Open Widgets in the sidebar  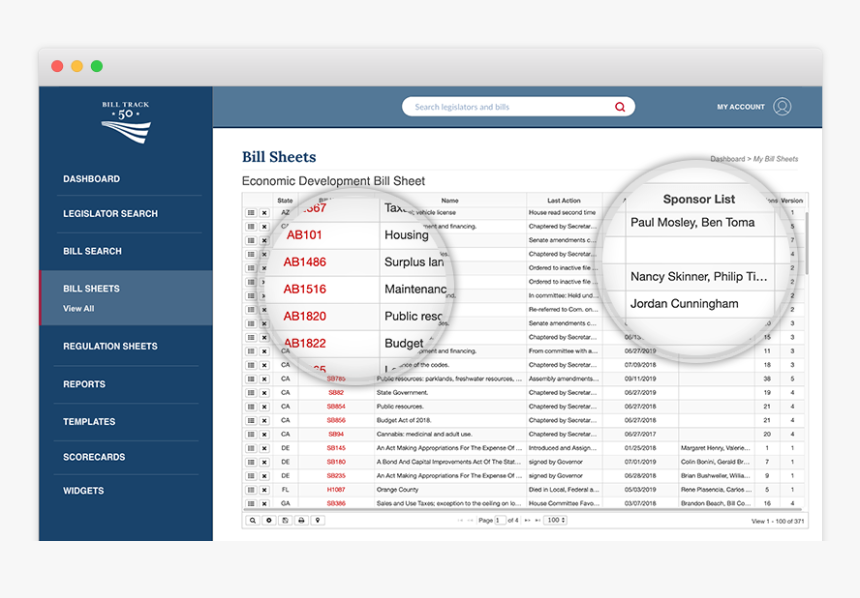pyautogui.click(x=83, y=490)
